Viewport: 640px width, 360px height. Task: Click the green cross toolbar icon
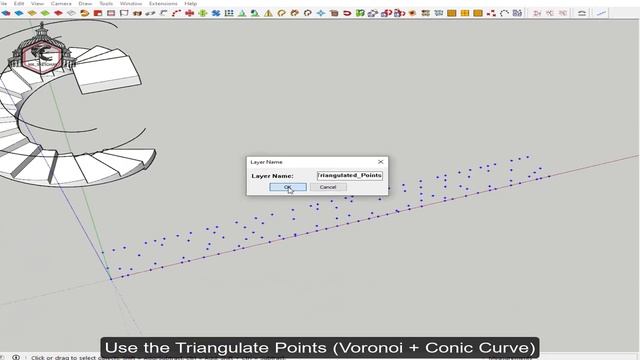202,13
